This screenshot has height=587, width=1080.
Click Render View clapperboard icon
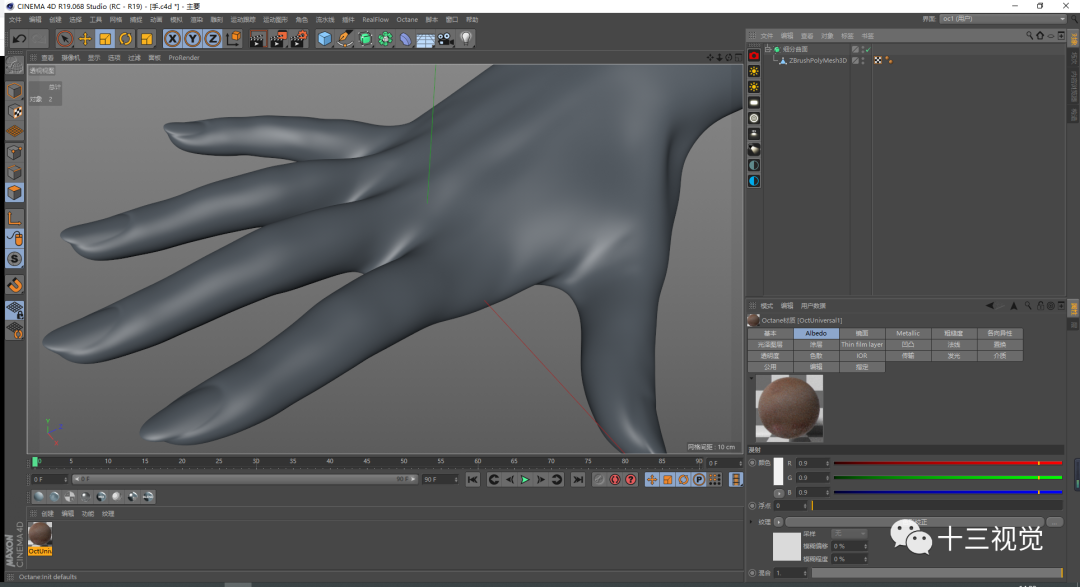pos(258,39)
